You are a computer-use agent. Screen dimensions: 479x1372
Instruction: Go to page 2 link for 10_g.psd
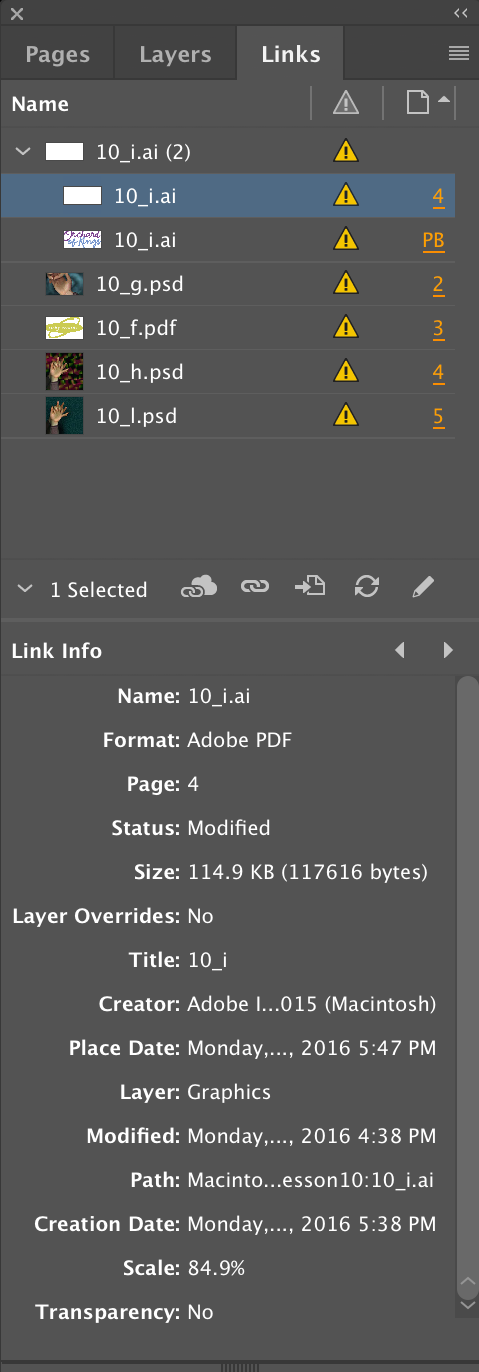pos(438,285)
